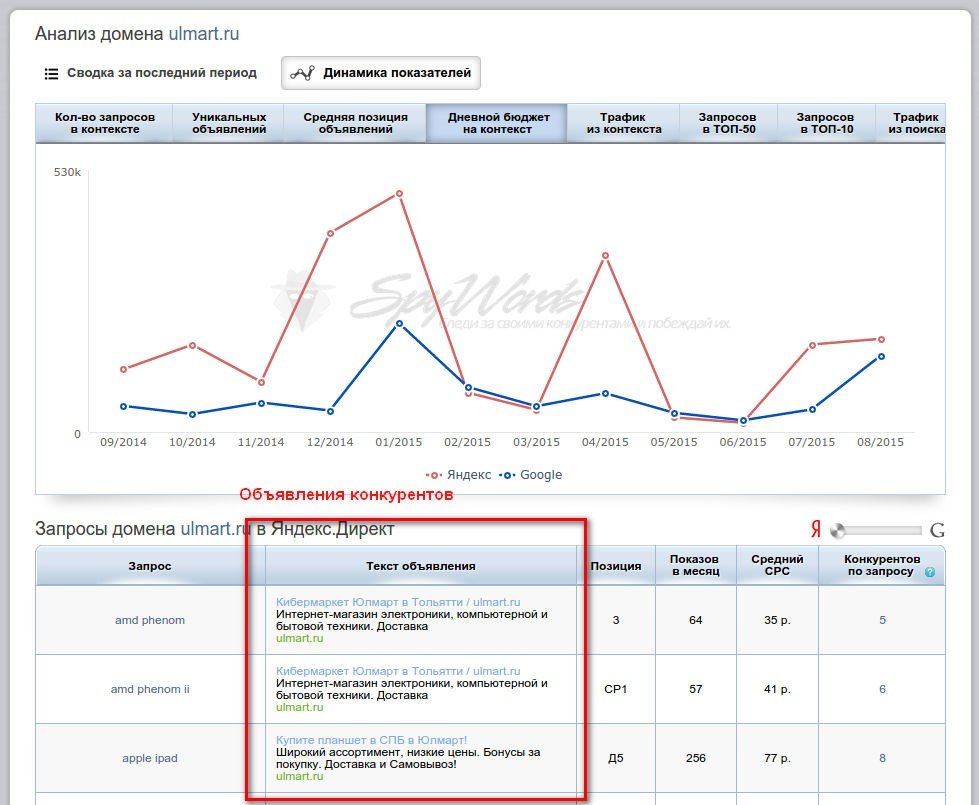Click the amd phenom ii query link
Viewport: 979px width, 805px height.
point(150,689)
